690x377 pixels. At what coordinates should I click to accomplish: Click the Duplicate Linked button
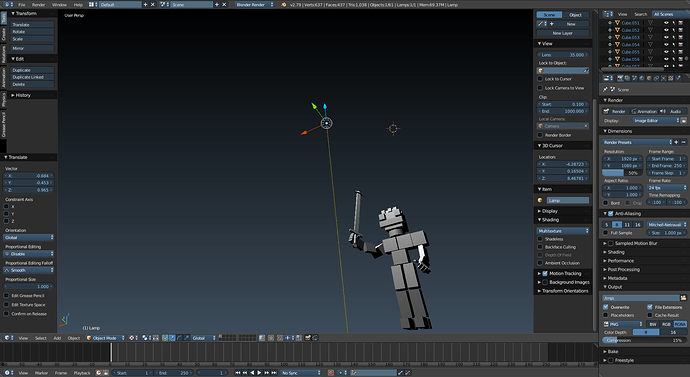point(32,77)
